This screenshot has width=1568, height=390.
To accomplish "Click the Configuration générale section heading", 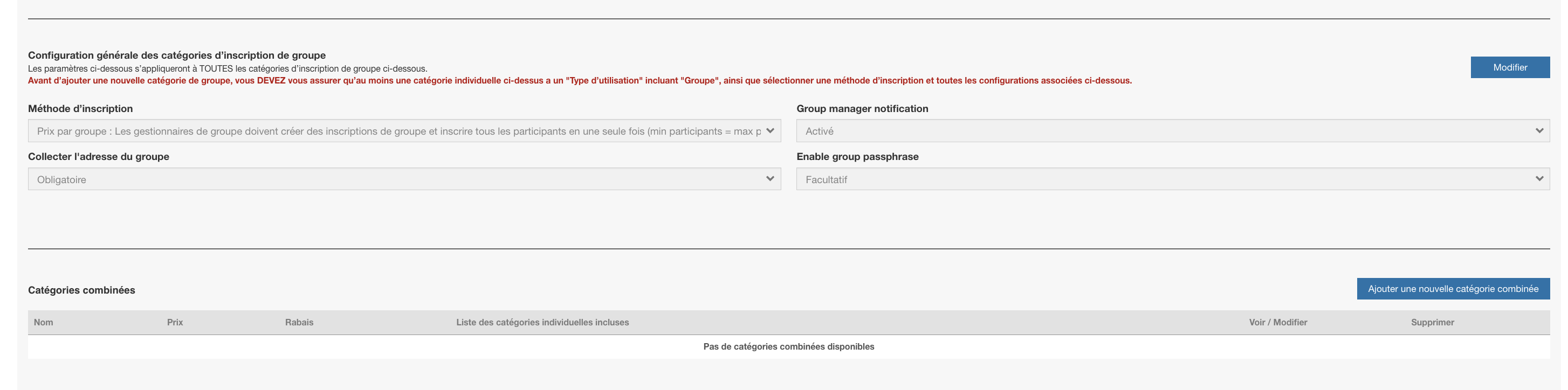I will 176,55.
